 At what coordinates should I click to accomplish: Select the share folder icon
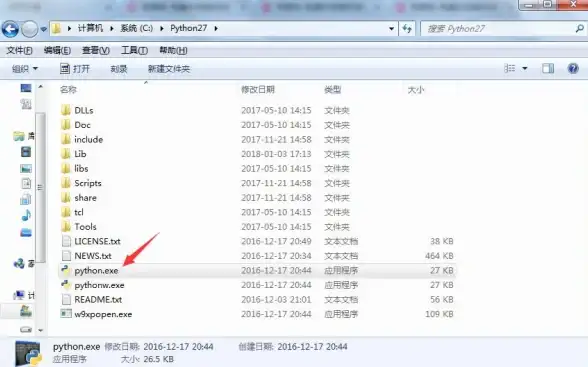pyautogui.click(x=66, y=198)
